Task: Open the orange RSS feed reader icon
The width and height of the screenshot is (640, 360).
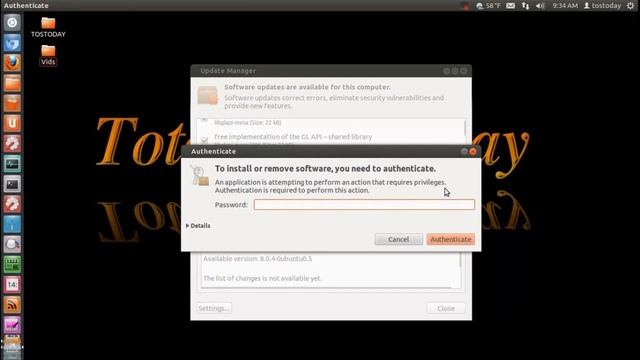Action: click(12, 304)
